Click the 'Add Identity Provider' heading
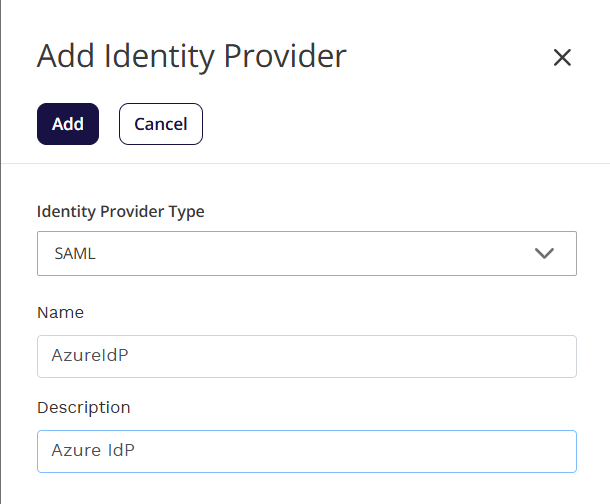 pyautogui.click(x=191, y=56)
